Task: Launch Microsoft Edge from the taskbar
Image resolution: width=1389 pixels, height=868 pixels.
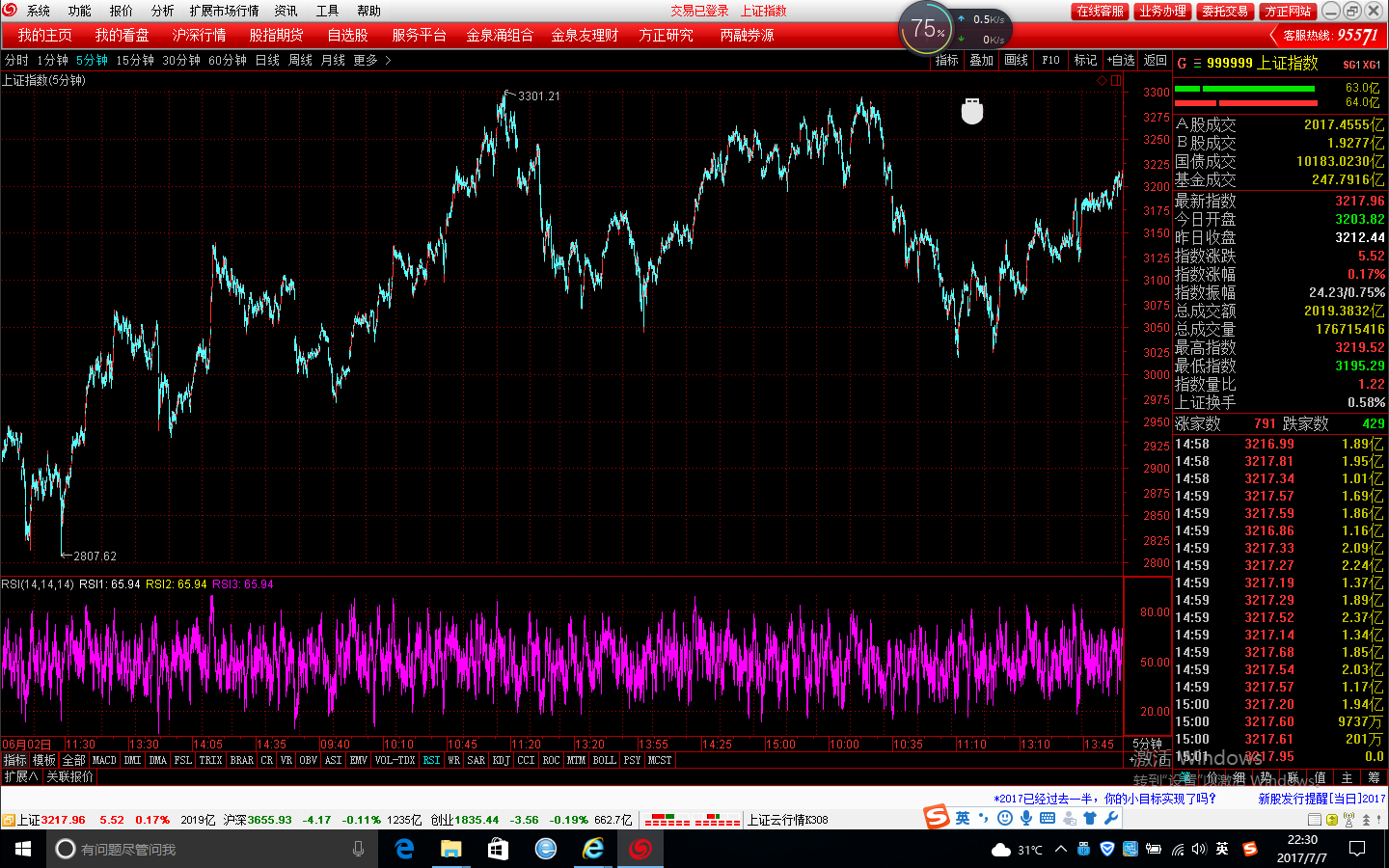Action: [404, 849]
